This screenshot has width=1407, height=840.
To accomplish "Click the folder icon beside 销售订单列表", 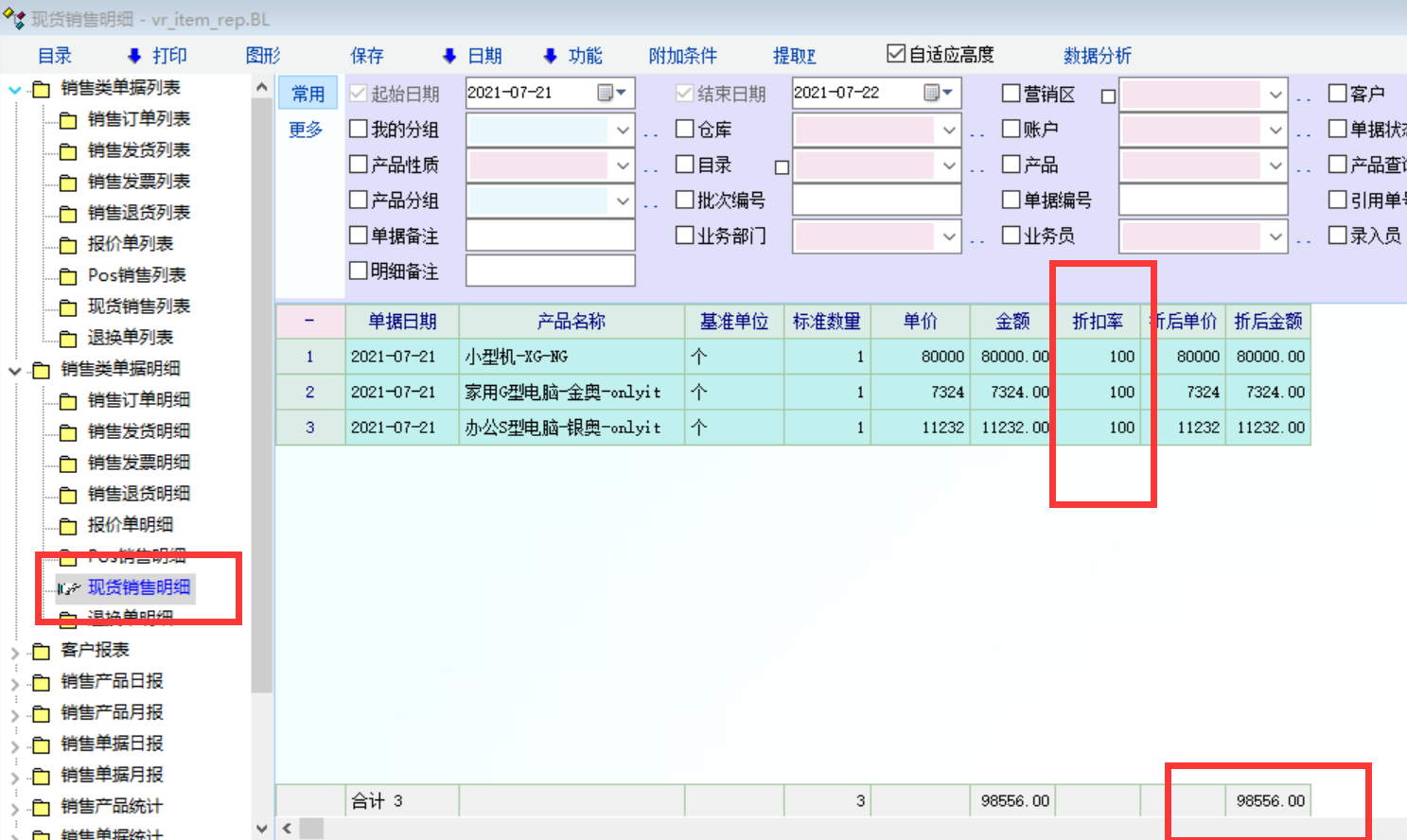I will (68, 120).
